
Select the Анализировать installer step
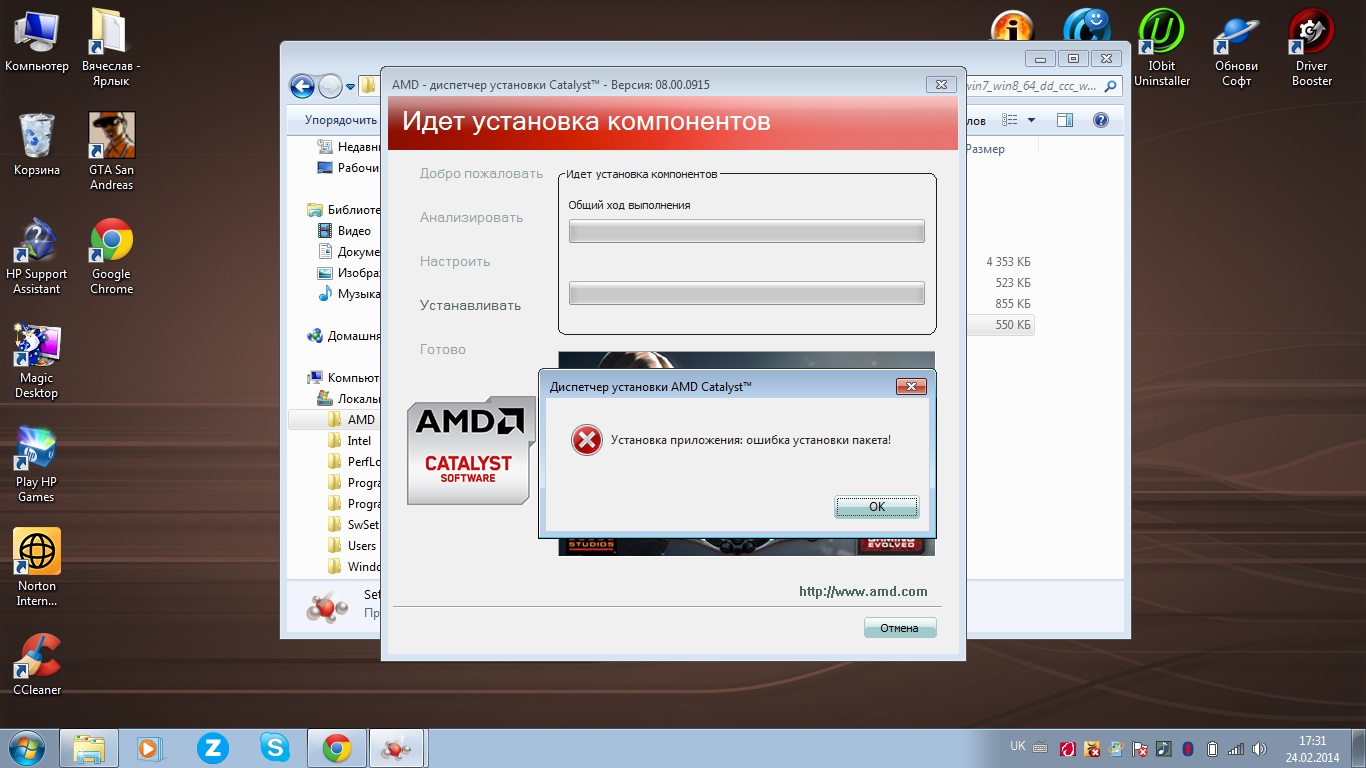tap(471, 217)
